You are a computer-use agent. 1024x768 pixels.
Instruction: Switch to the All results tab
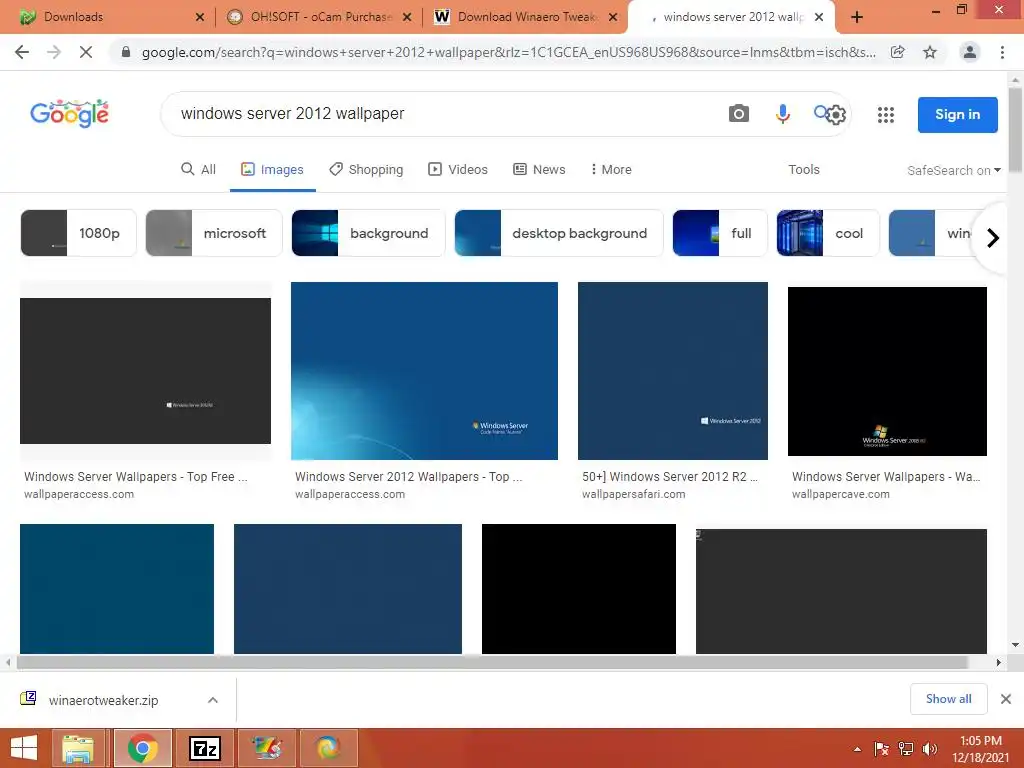click(199, 170)
